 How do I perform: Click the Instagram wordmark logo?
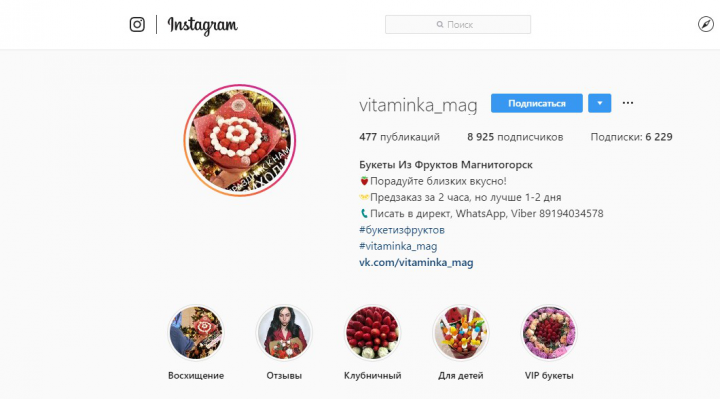point(202,25)
